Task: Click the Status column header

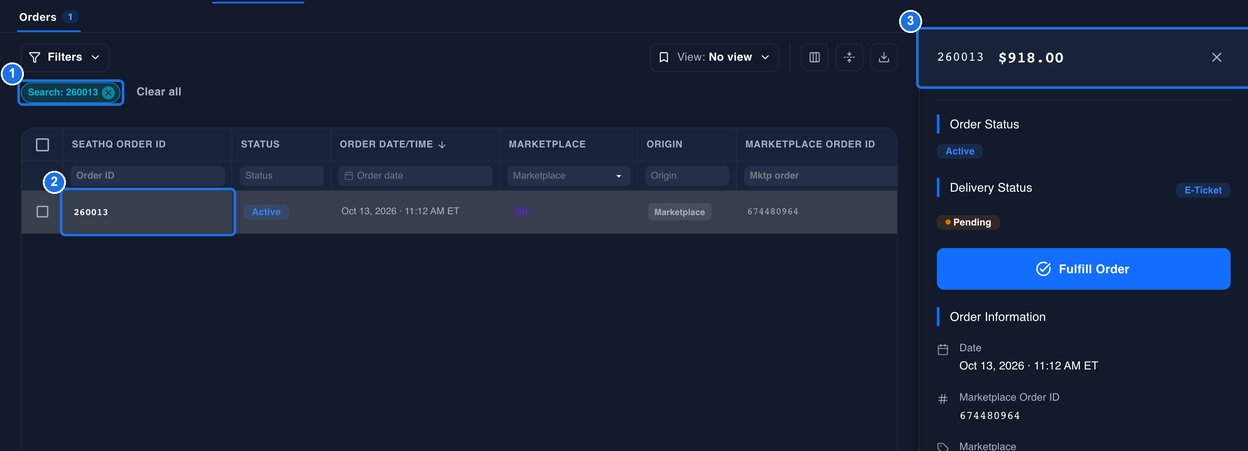Action: (260, 144)
